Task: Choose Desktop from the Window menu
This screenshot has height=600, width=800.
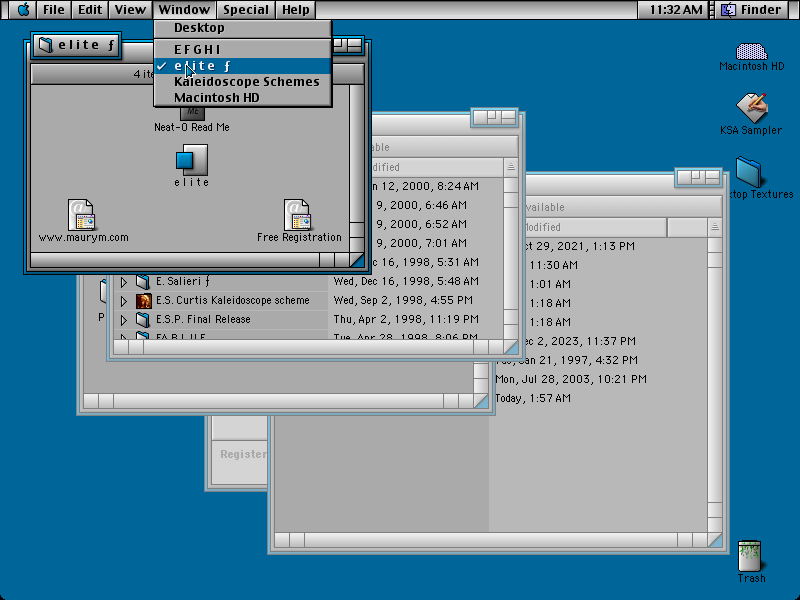Action: tap(243, 28)
